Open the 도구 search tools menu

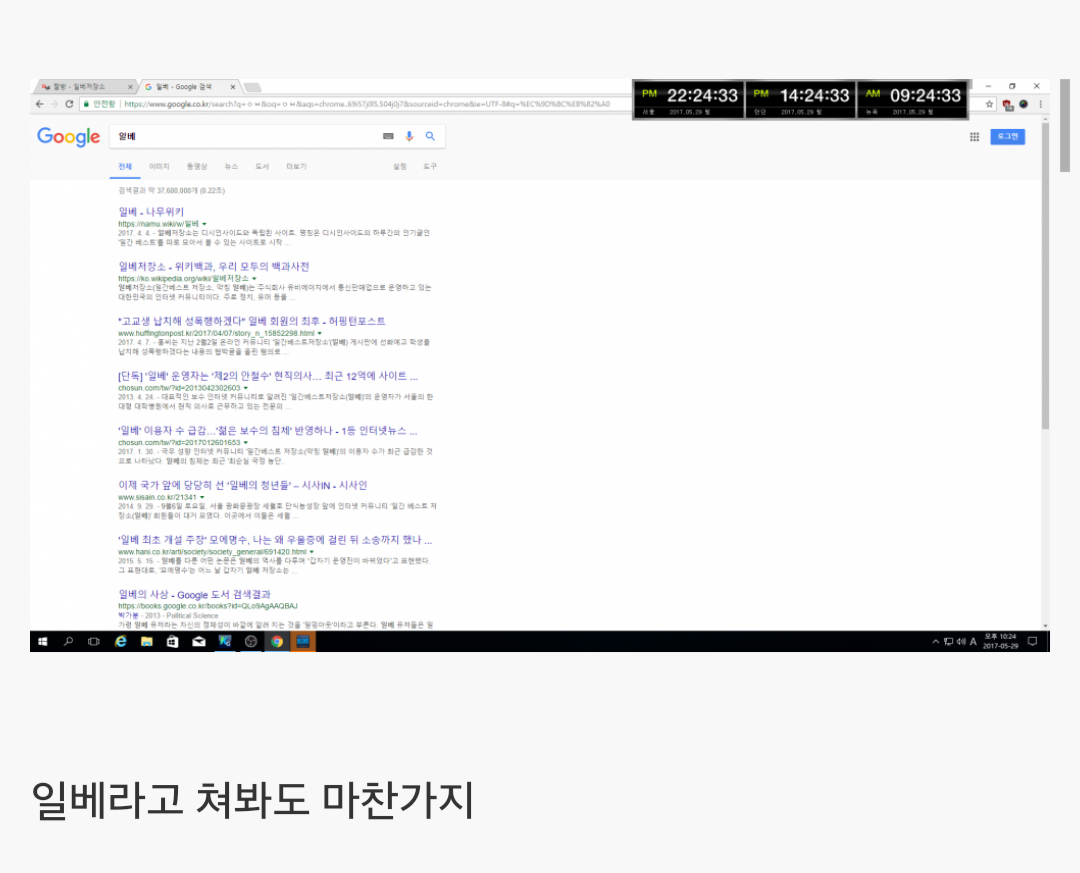[430, 167]
